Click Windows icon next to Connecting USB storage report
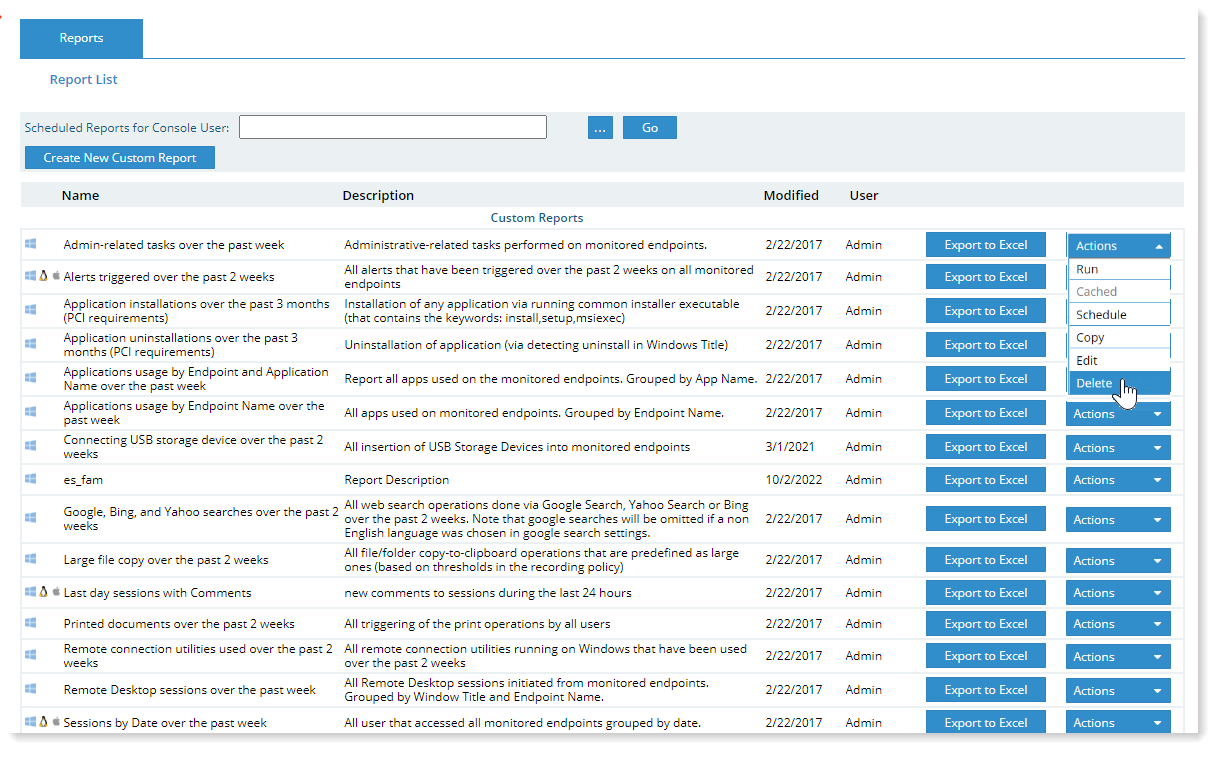The height and width of the screenshot is (760, 1216). [x=31, y=446]
